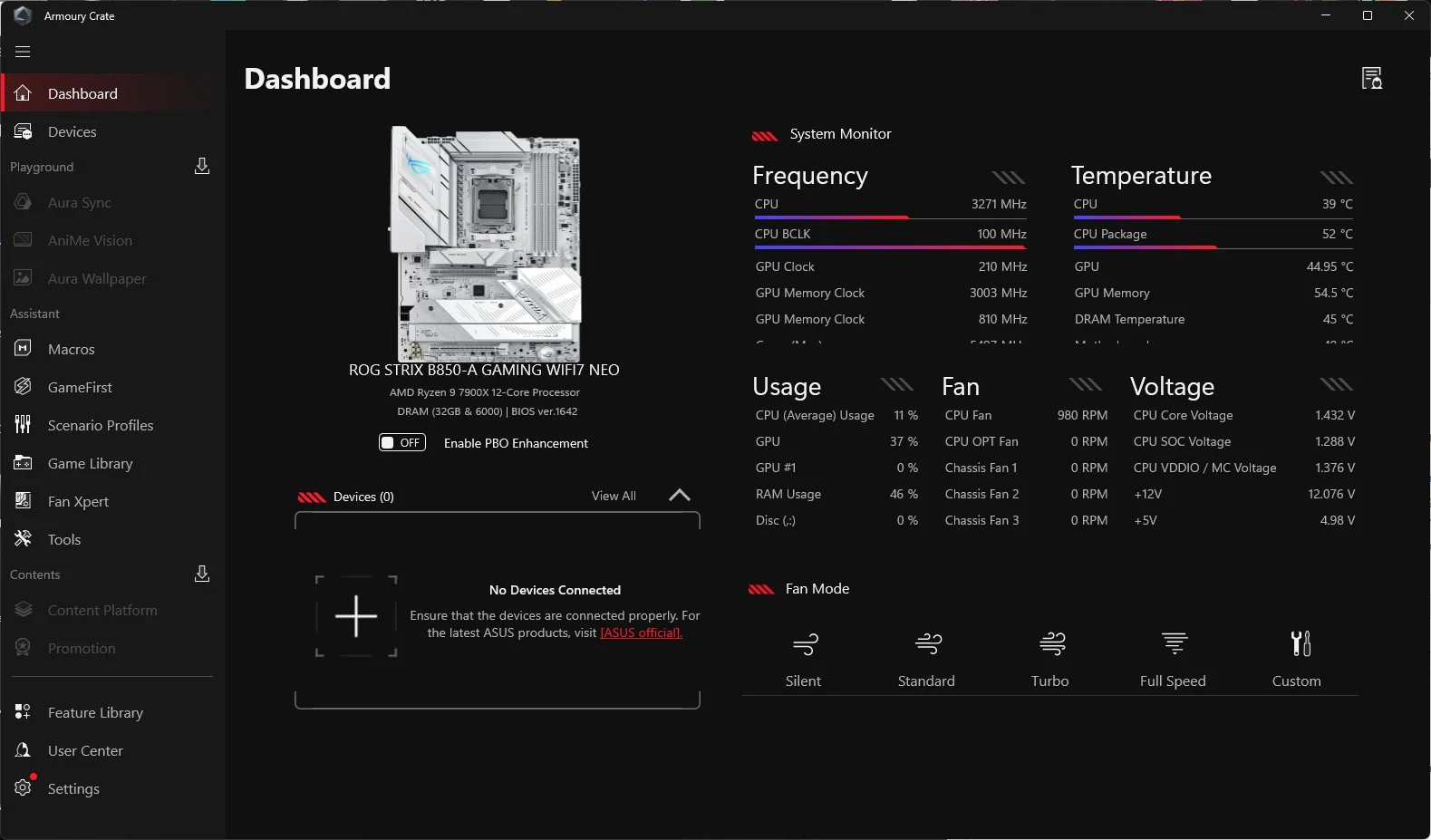Click View All devices
Image resolution: width=1431 pixels, height=840 pixels.
point(614,496)
